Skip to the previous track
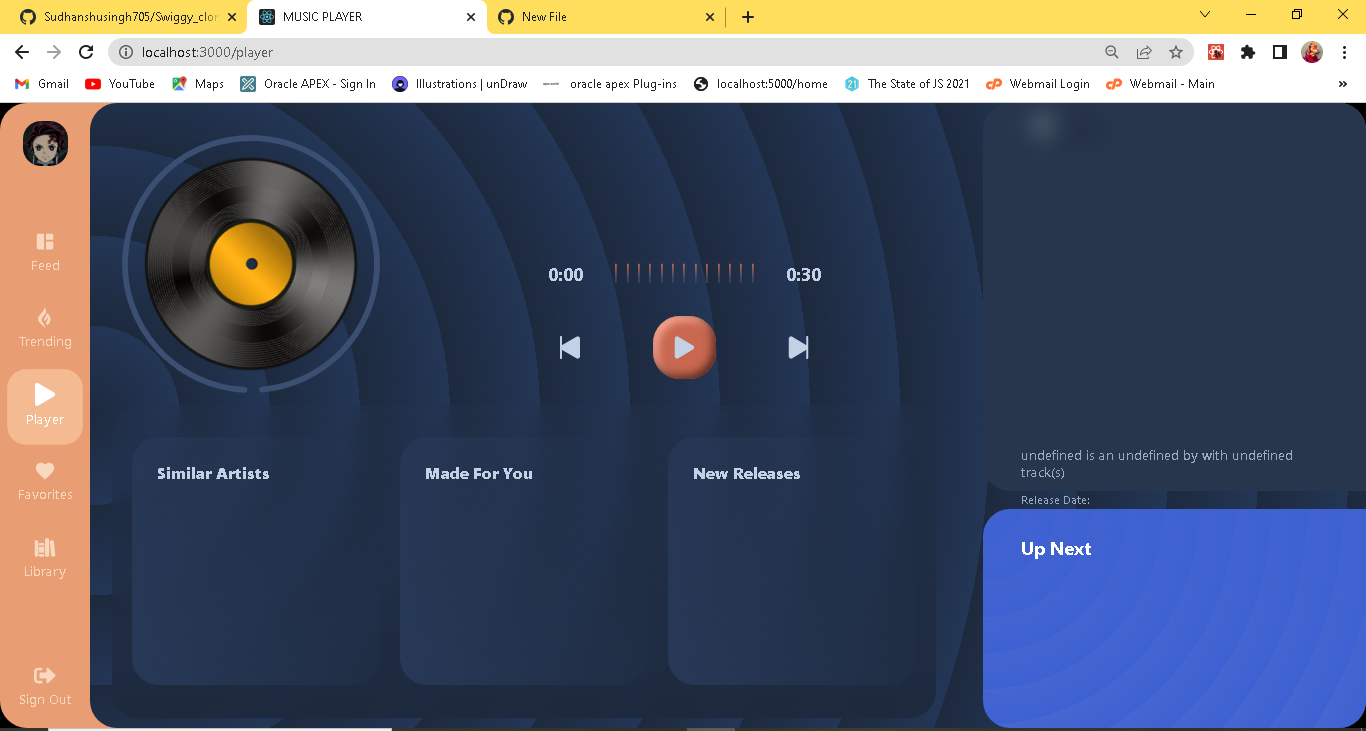1366x731 pixels. (569, 347)
